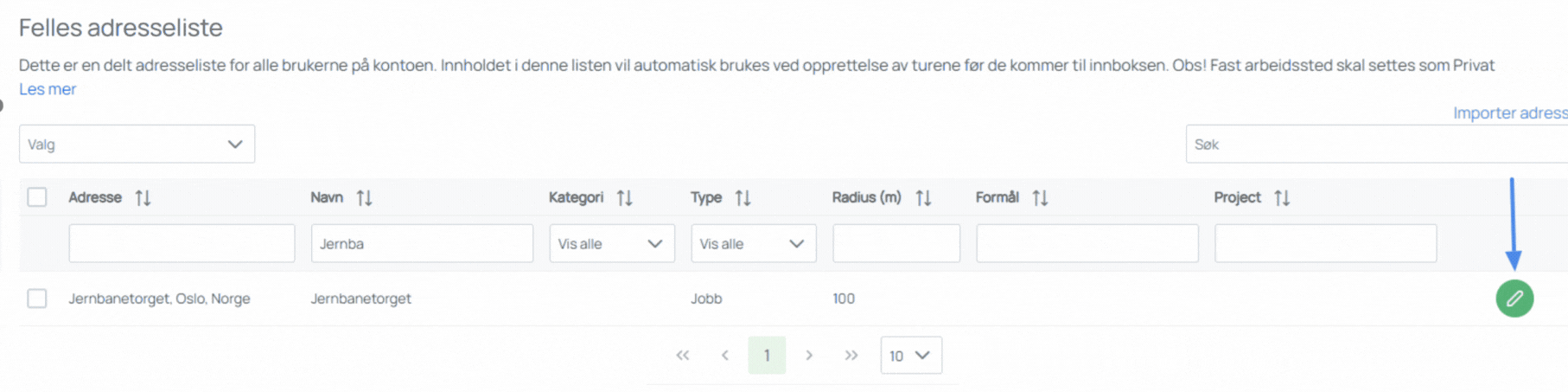The height and width of the screenshot is (392, 1568).
Task: Sort by Type column arrows
Action: tap(743, 198)
